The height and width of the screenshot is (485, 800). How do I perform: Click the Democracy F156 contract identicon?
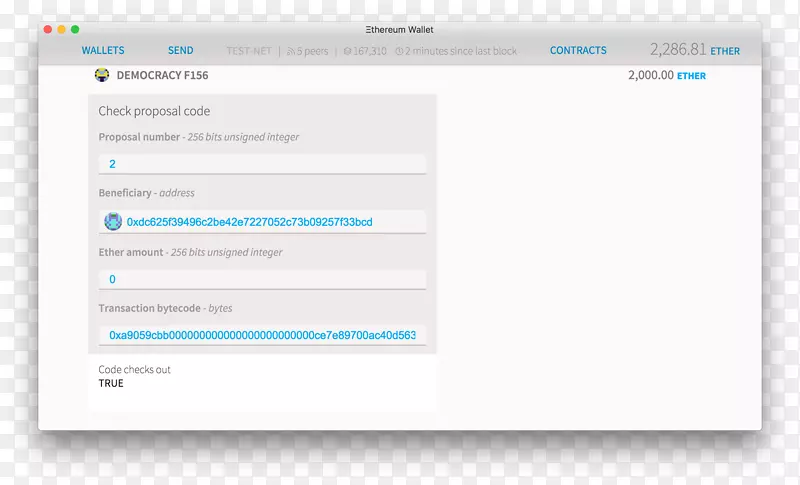pyautogui.click(x=102, y=75)
